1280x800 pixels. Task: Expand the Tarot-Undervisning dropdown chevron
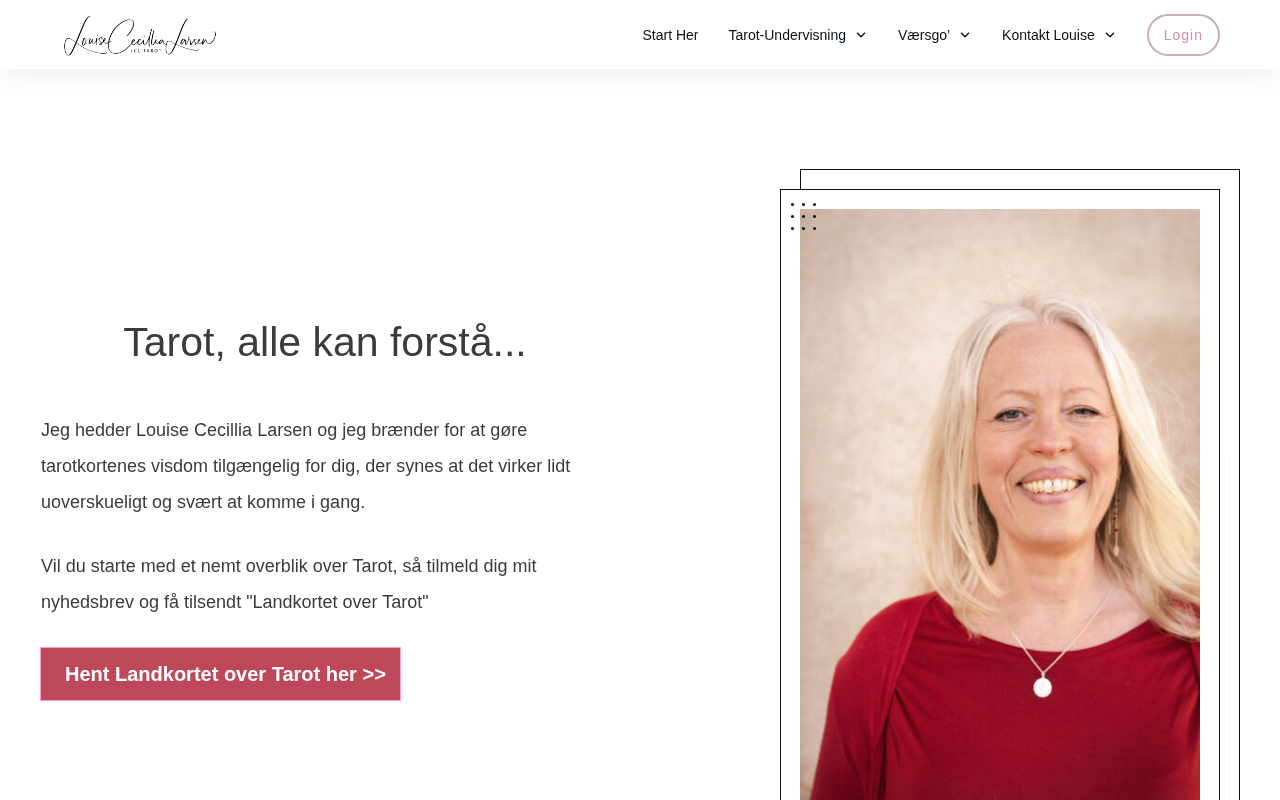tap(860, 35)
